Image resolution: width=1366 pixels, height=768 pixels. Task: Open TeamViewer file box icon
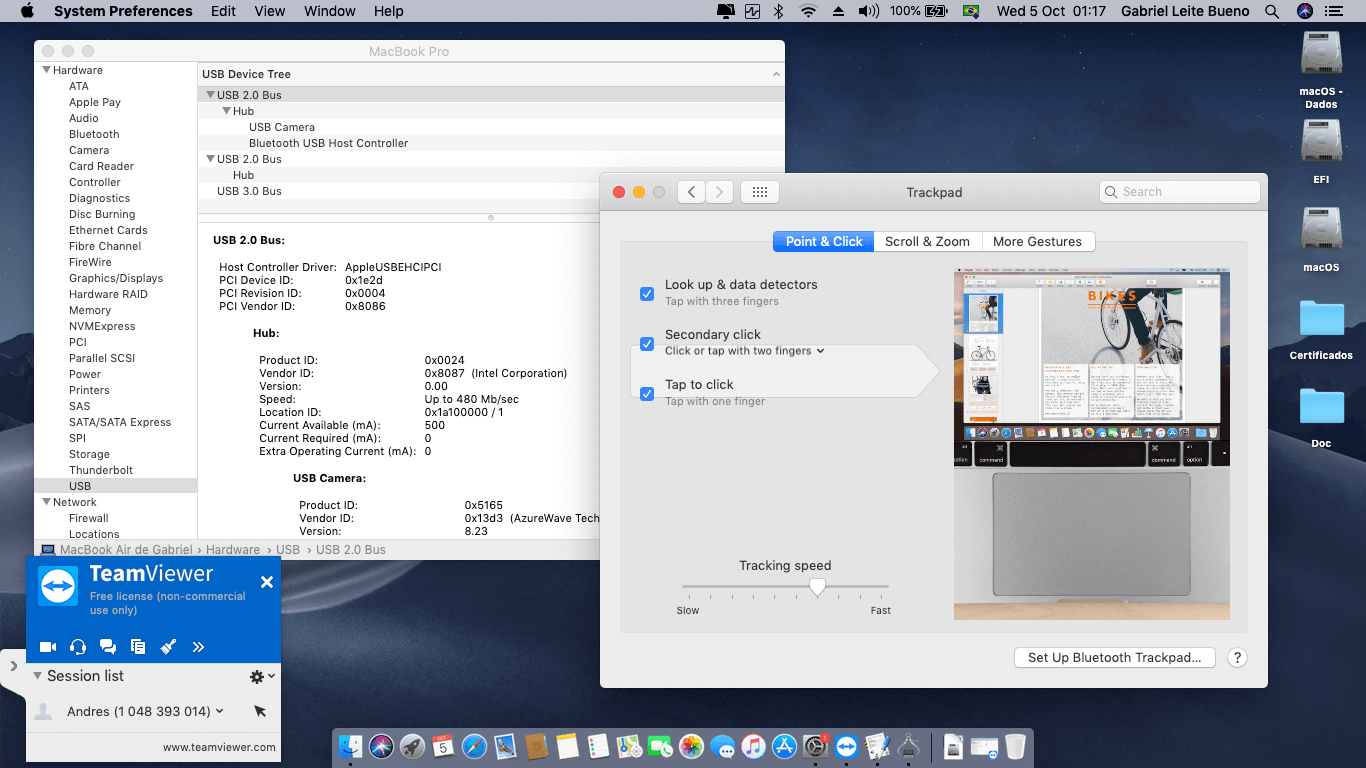click(x=138, y=647)
